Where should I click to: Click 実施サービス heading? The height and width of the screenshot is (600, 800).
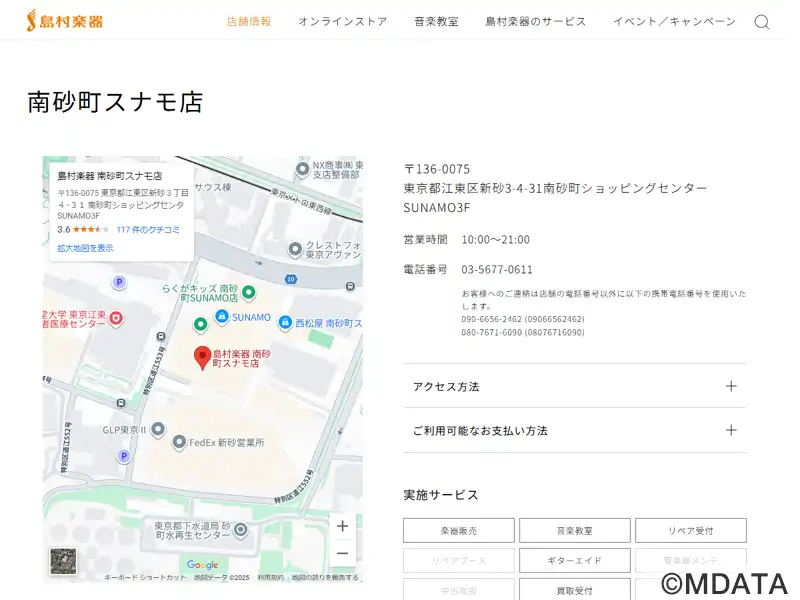pyautogui.click(x=441, y=495)
